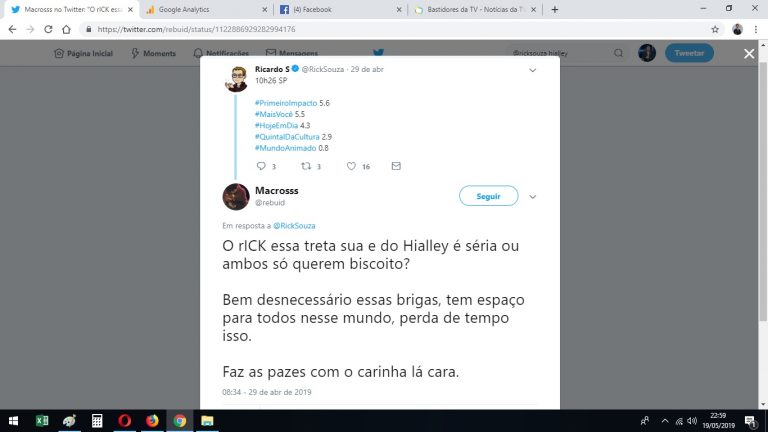768x432 pixels.
Task: Switch to the Facebook tab
Action: [340, 9]
